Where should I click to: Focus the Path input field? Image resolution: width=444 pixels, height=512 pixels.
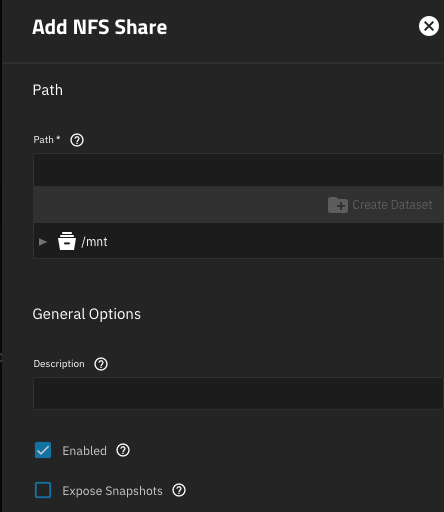(x=238, y=170)
